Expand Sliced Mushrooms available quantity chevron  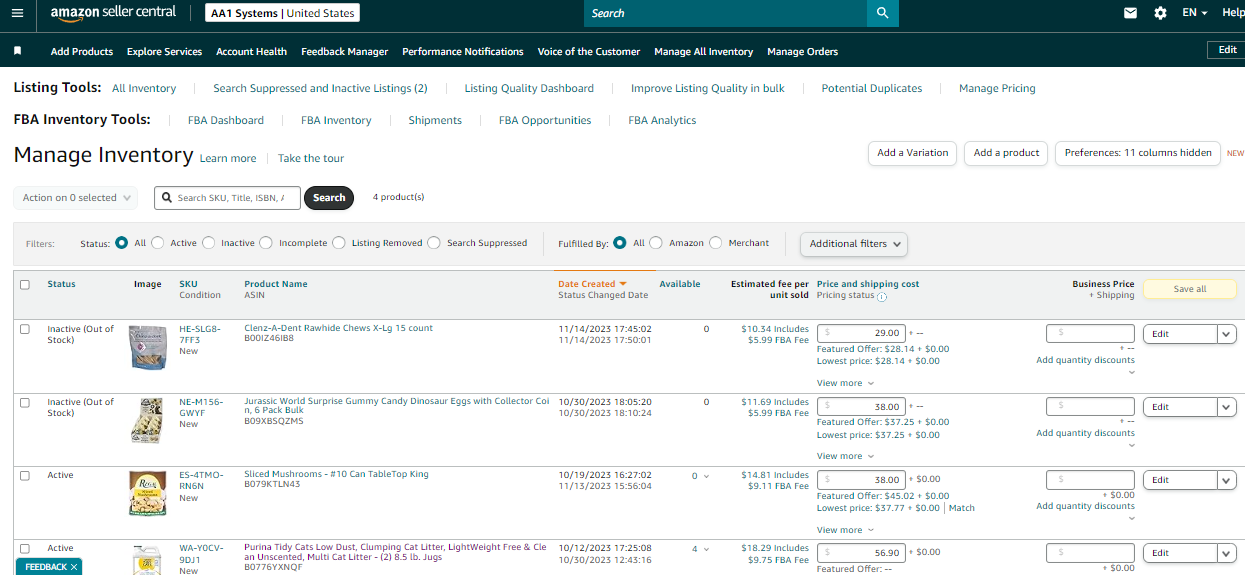click(x=706, y=476)
